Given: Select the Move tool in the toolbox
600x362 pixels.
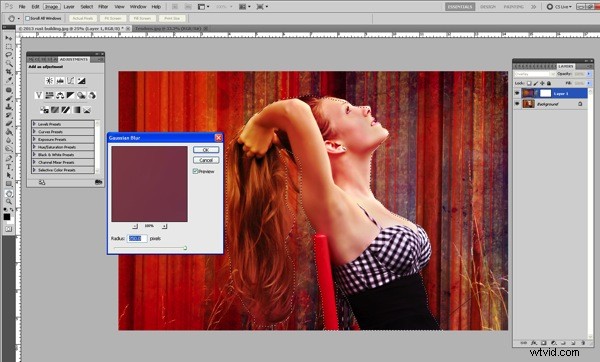Looking at the screenshot, I should pyautogui.click(x=8, y=38).
